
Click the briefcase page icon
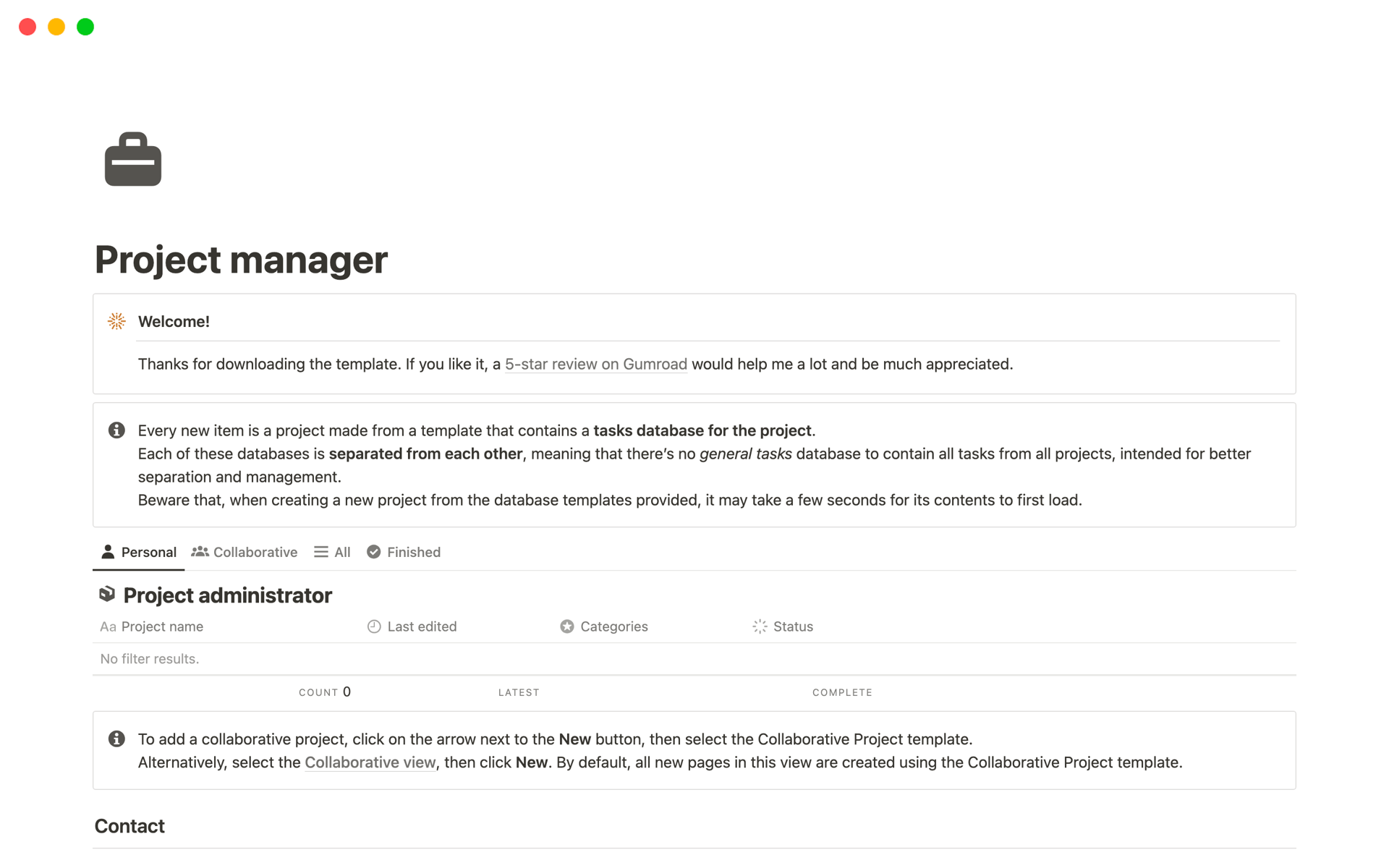pyautogui.click(x=133, y=160)
